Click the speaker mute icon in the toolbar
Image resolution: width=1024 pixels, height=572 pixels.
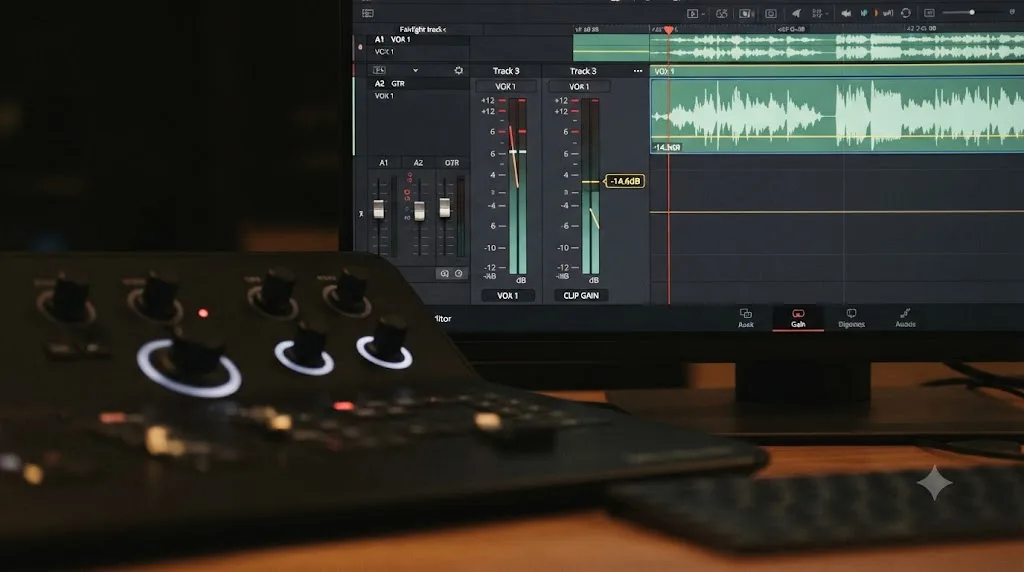point(846,13)
